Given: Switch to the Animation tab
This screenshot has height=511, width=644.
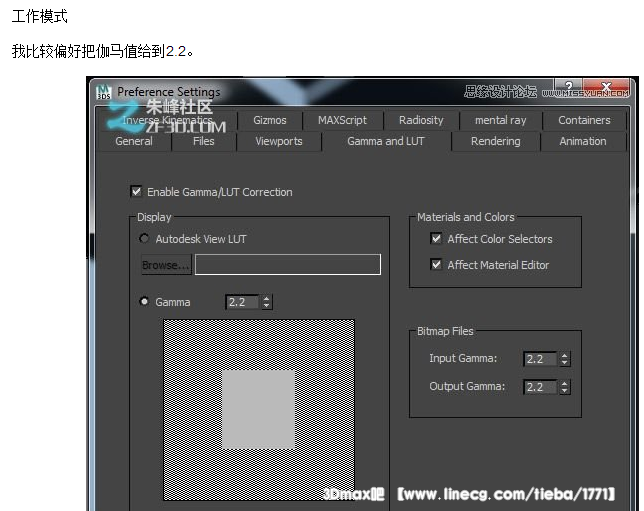Looking at the screenshot, I should [583, 141].
